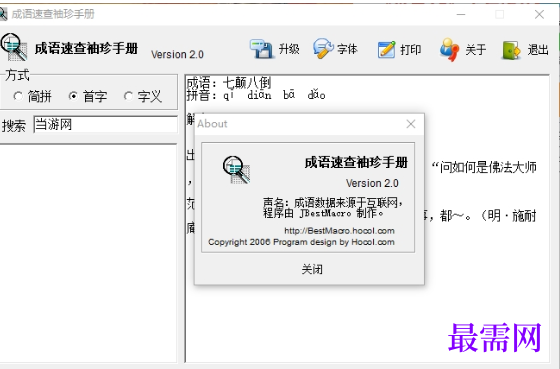Click the Version 2.0 label in the header
The image size is (560, 369).
click(177, 54)
